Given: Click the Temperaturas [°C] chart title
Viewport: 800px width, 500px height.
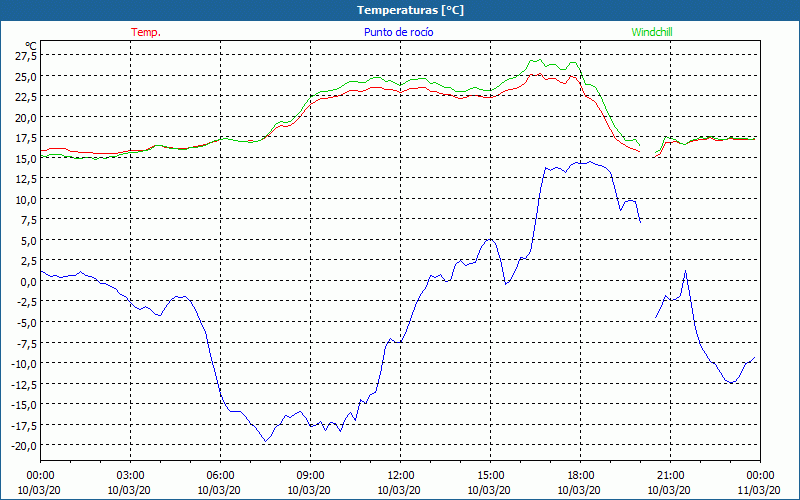Looking at the screenshot, I should tap(410, 10).
